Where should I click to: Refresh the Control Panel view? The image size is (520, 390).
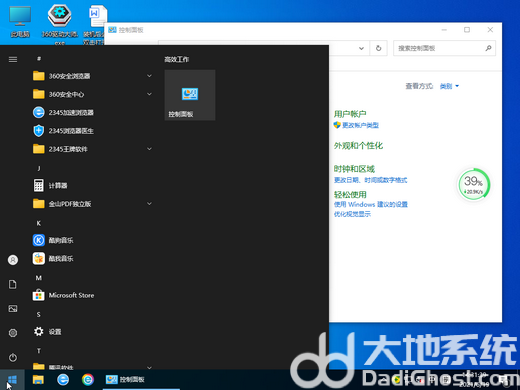click(378, 48)
